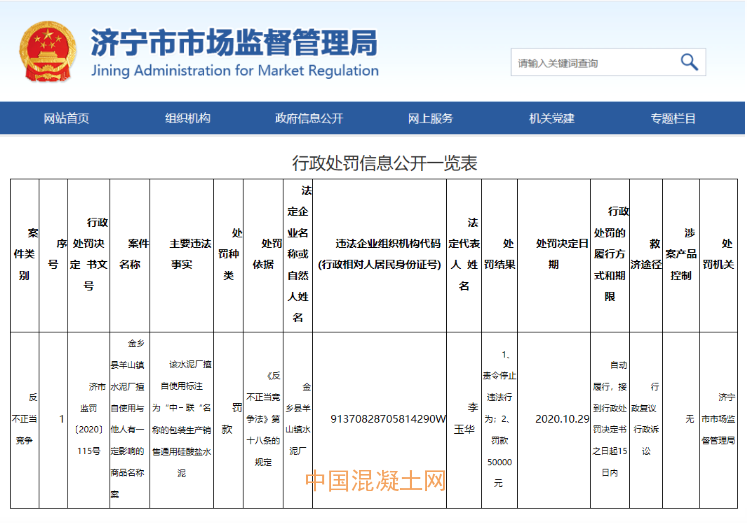Open the 专题栏目 menu item
The height and width of the screenshot is (523, 747).
point(673,118)
